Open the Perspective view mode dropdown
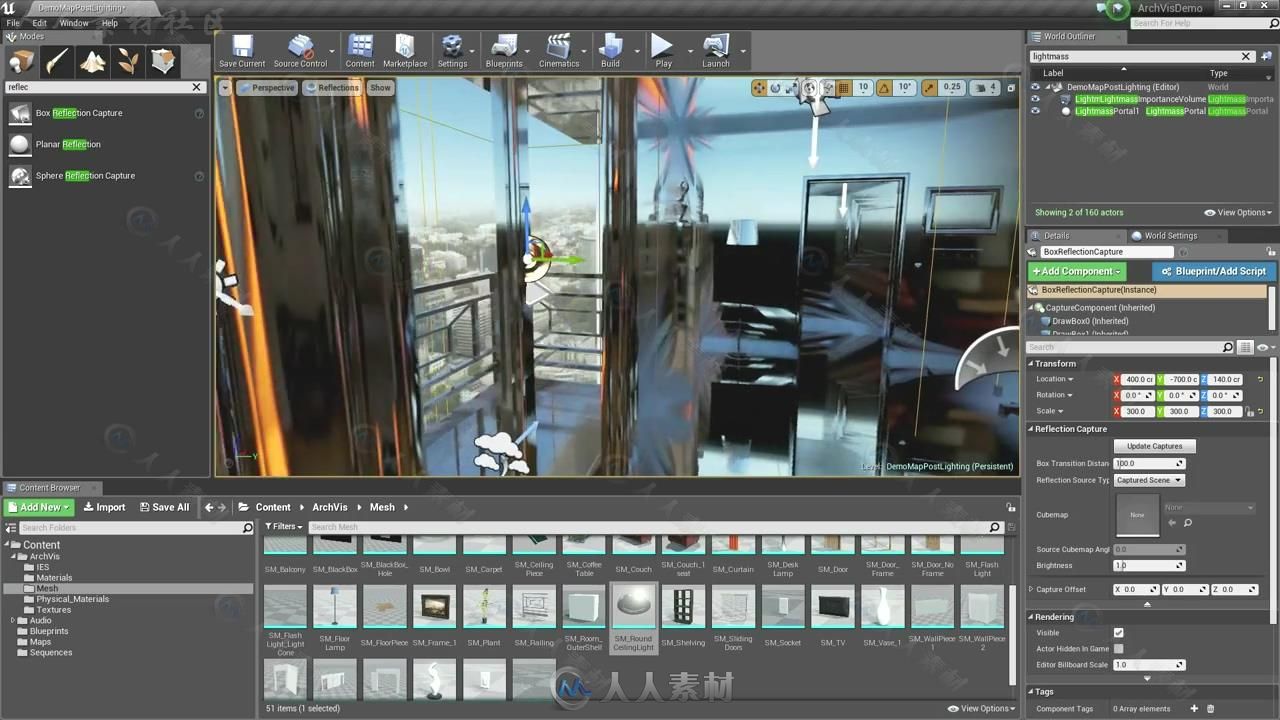Viewport: 1280px width, 720px height. 266,88
